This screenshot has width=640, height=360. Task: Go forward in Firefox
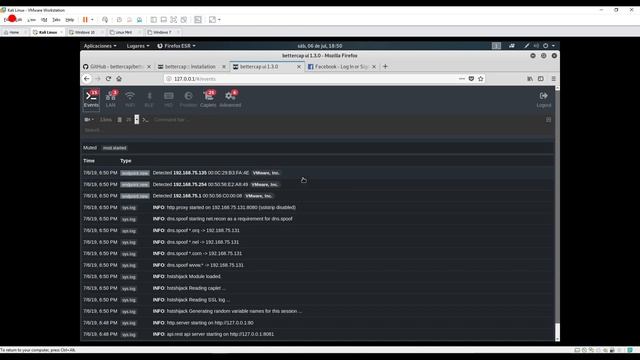[98, 79]
